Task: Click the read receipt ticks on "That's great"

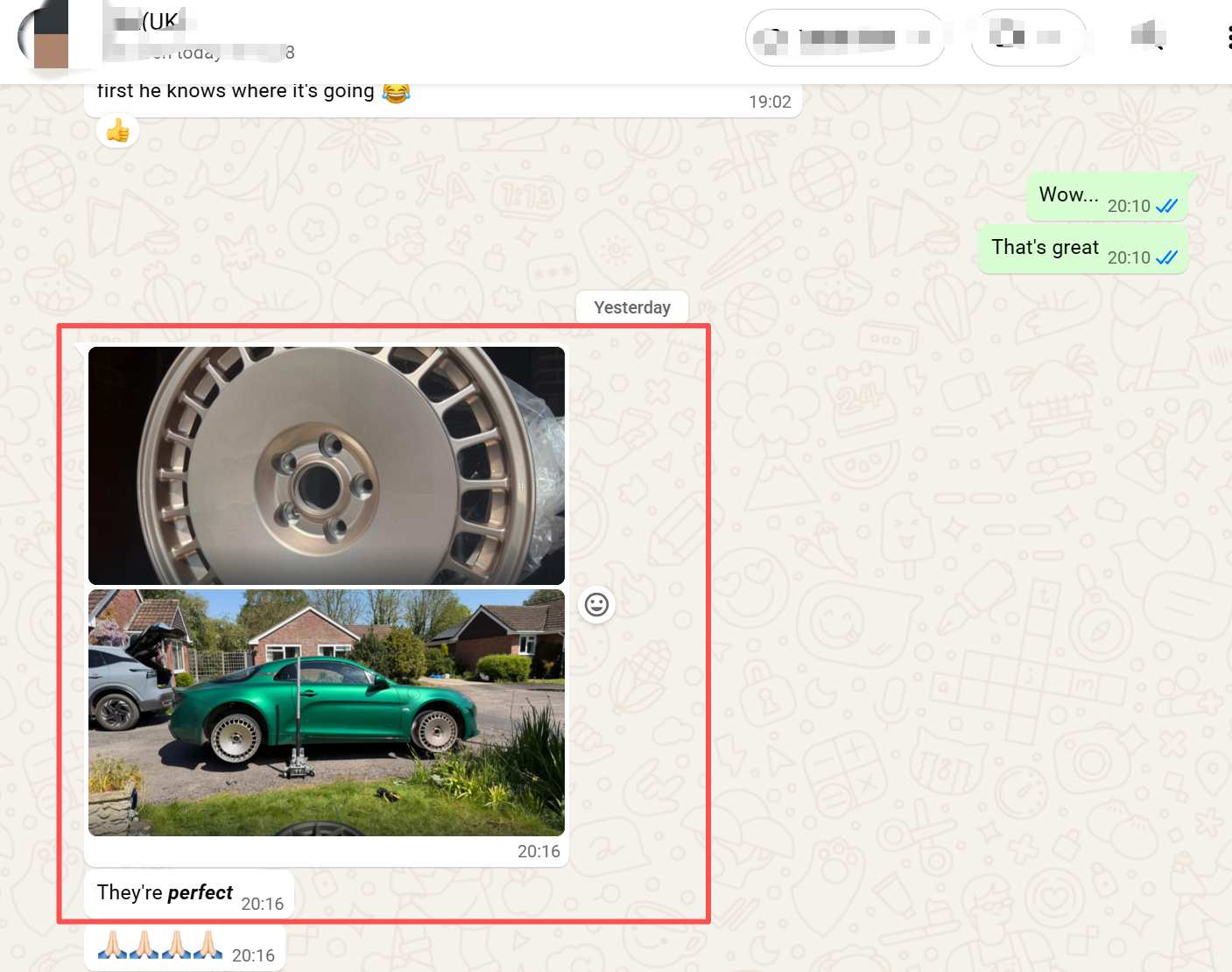Action: point(1166,258)
